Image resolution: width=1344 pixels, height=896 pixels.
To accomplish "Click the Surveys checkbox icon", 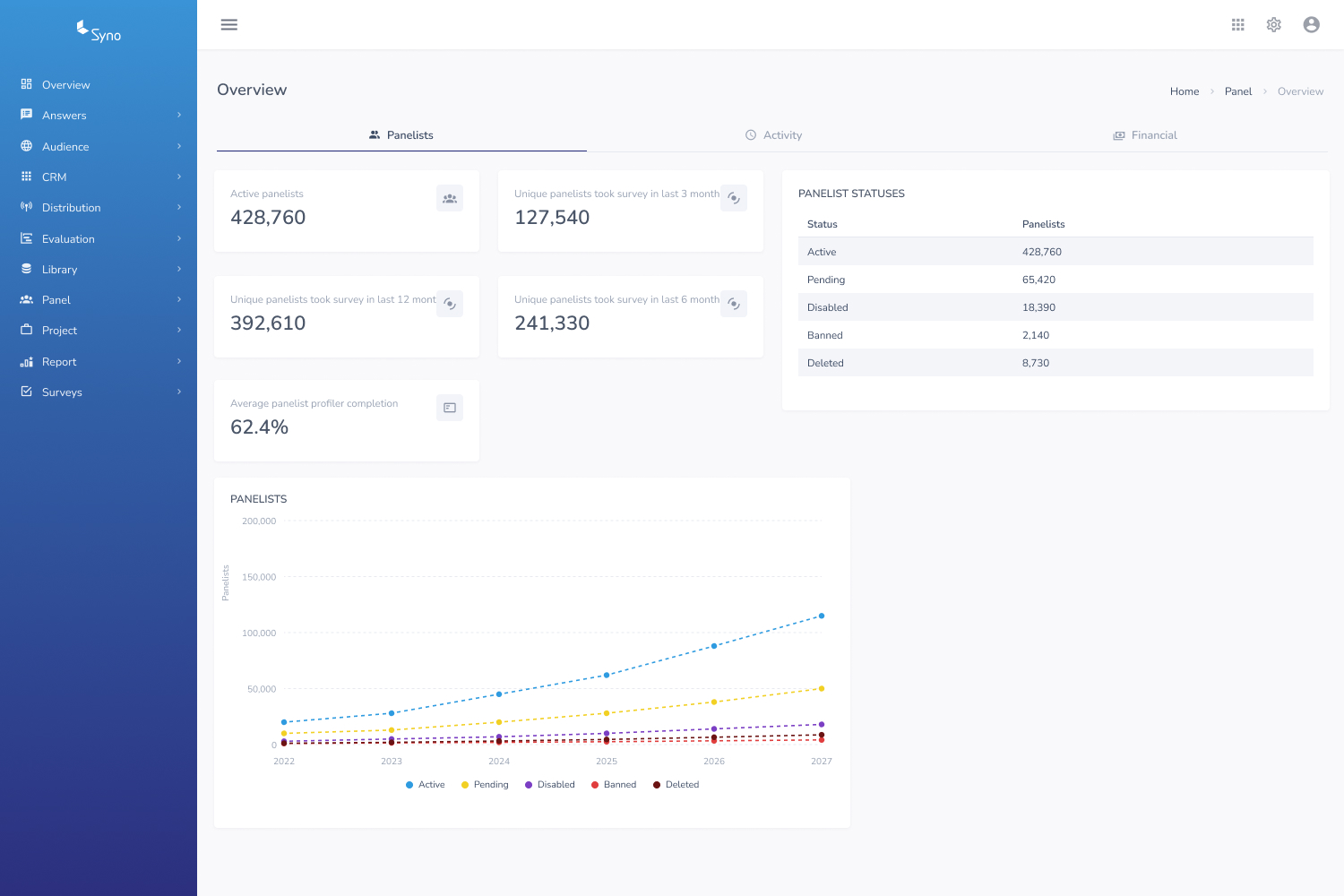I will click(27, 392).
